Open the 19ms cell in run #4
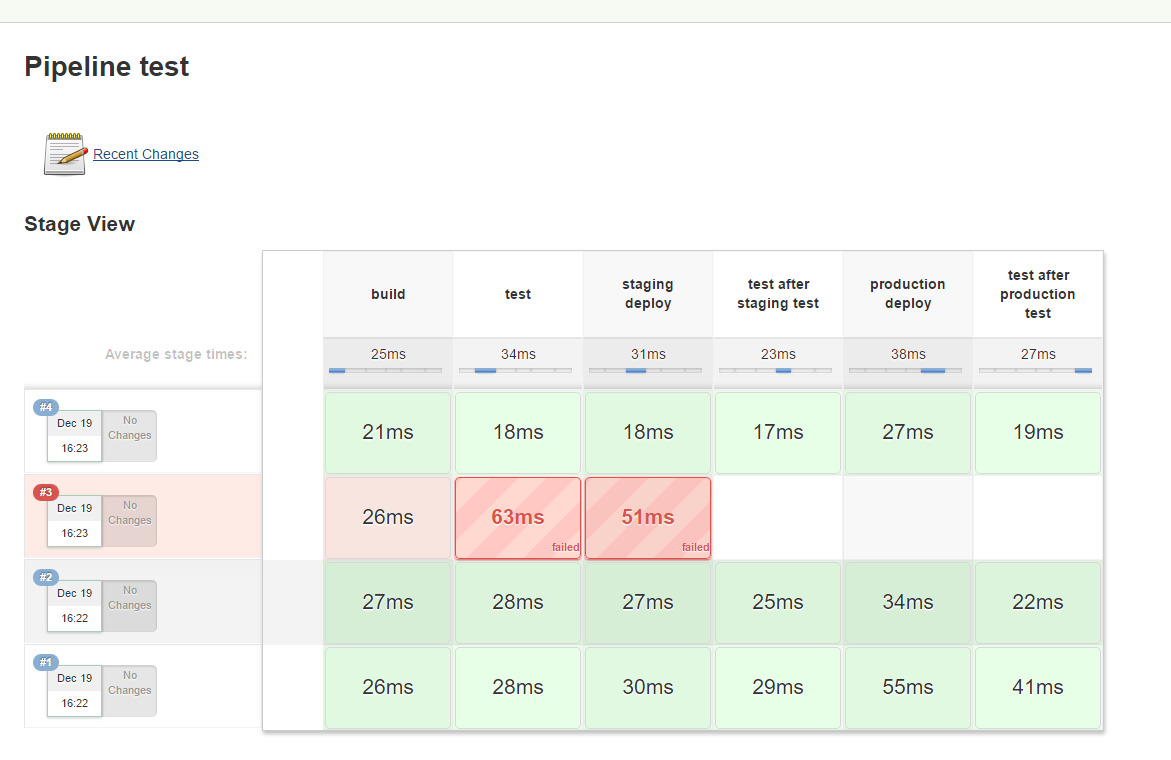The width and height of the screenshot is (1171, 760). [1038, 433]
